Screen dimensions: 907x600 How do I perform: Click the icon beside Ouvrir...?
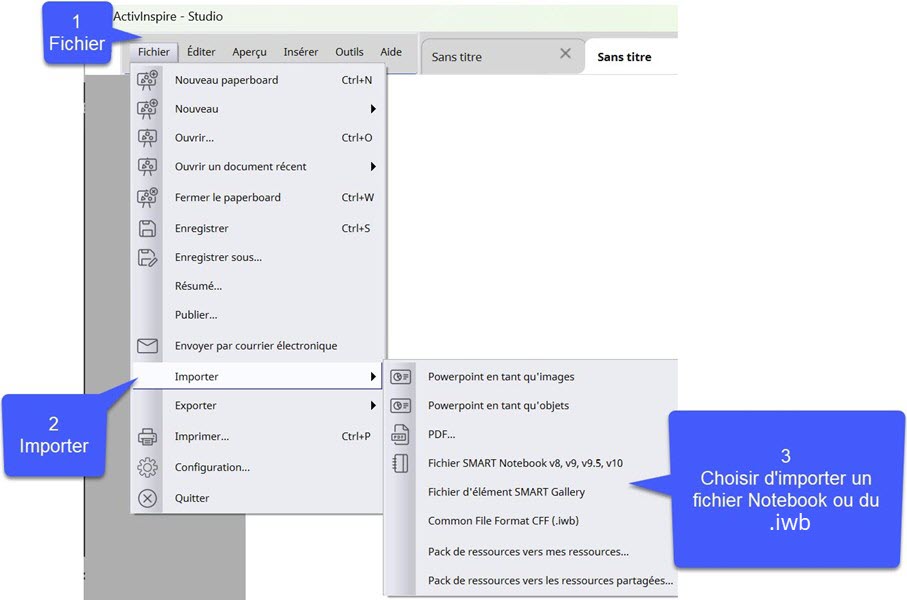click(148, 138)
